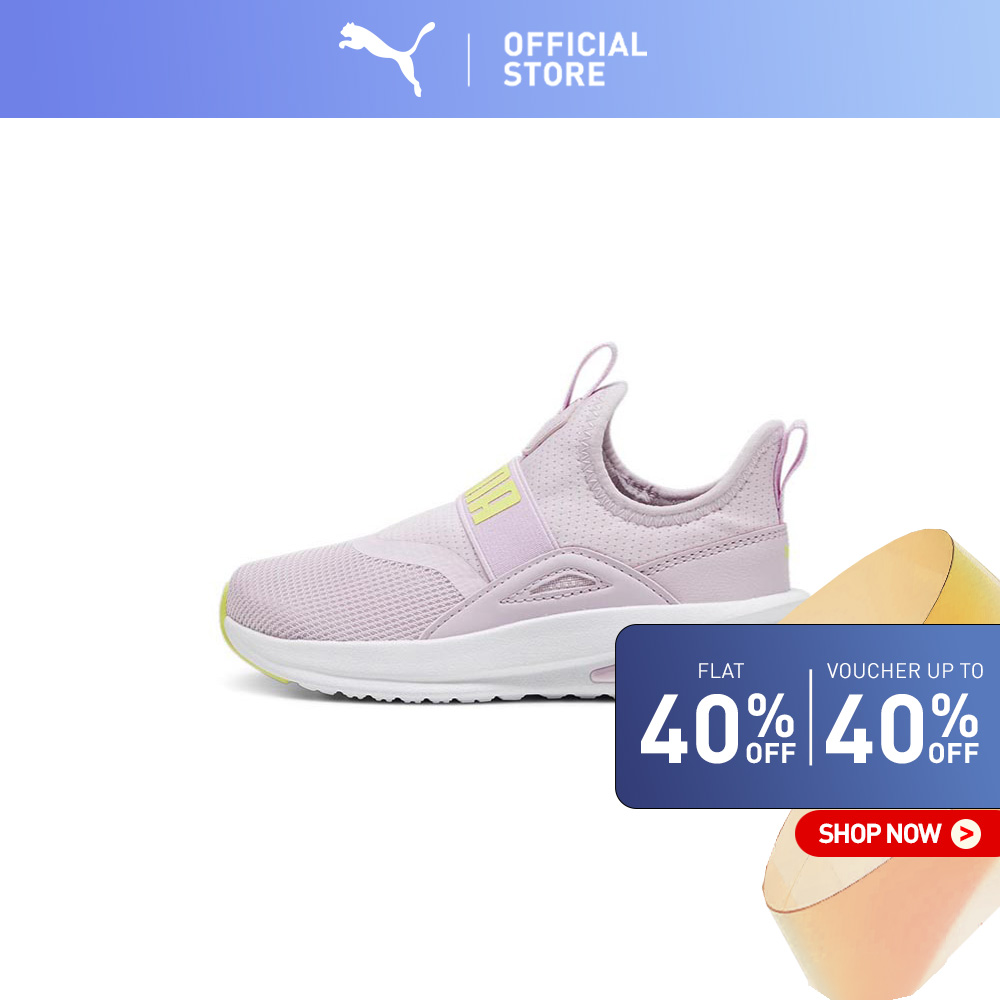
Task: Click the blue gradient header banner
Action: pos(500,59)
